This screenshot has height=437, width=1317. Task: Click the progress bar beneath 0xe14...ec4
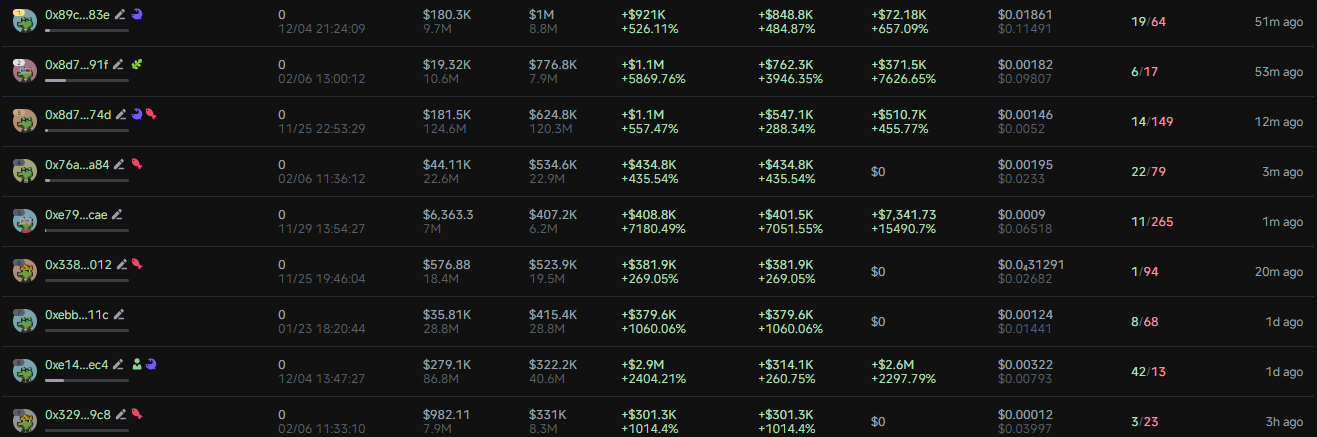[x=87, y=379]
